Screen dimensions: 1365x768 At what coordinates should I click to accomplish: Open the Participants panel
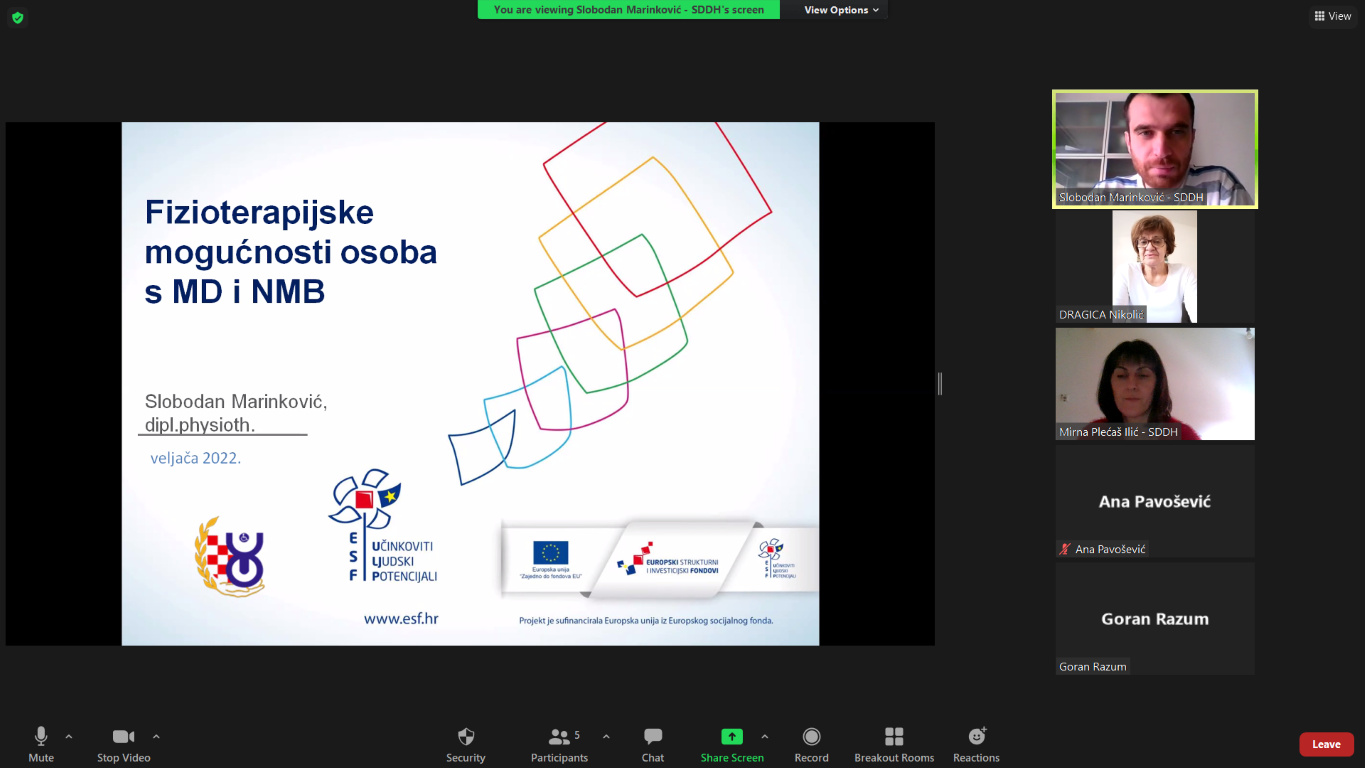pyautogui.click(x=560, y=737)
